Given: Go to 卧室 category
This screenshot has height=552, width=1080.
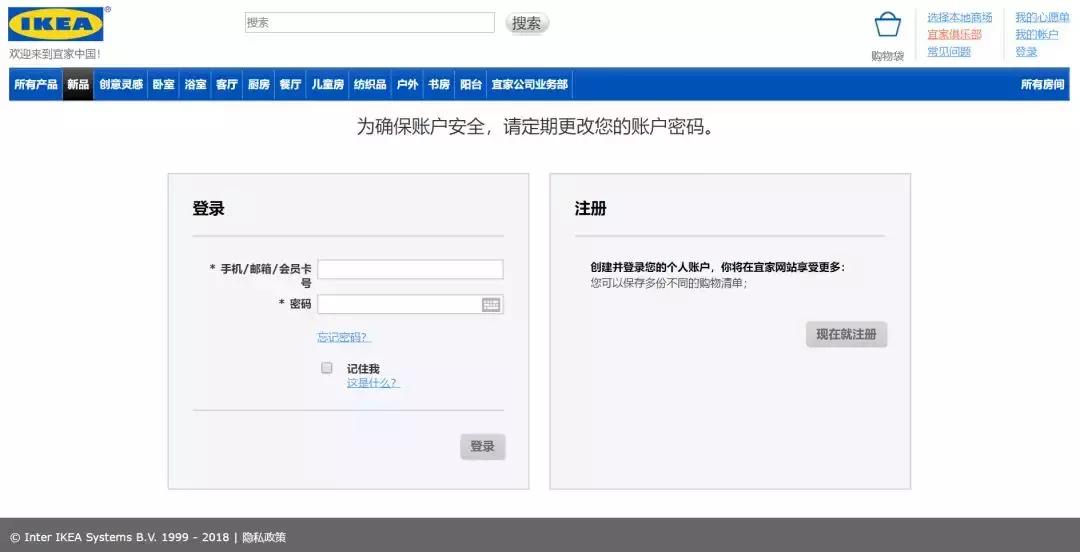Looking at the screenshot, I should (163, 85).
